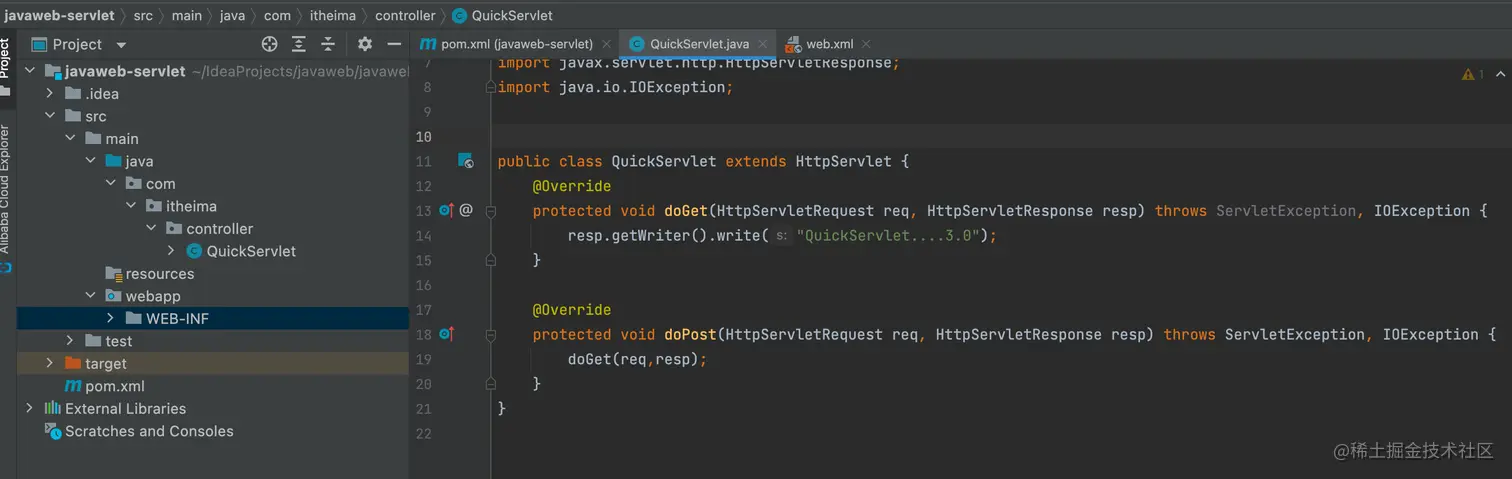Viewport: 1512px width, 479px height.
Task: Click the fold end marker on line 20
Action: [490, 384]
